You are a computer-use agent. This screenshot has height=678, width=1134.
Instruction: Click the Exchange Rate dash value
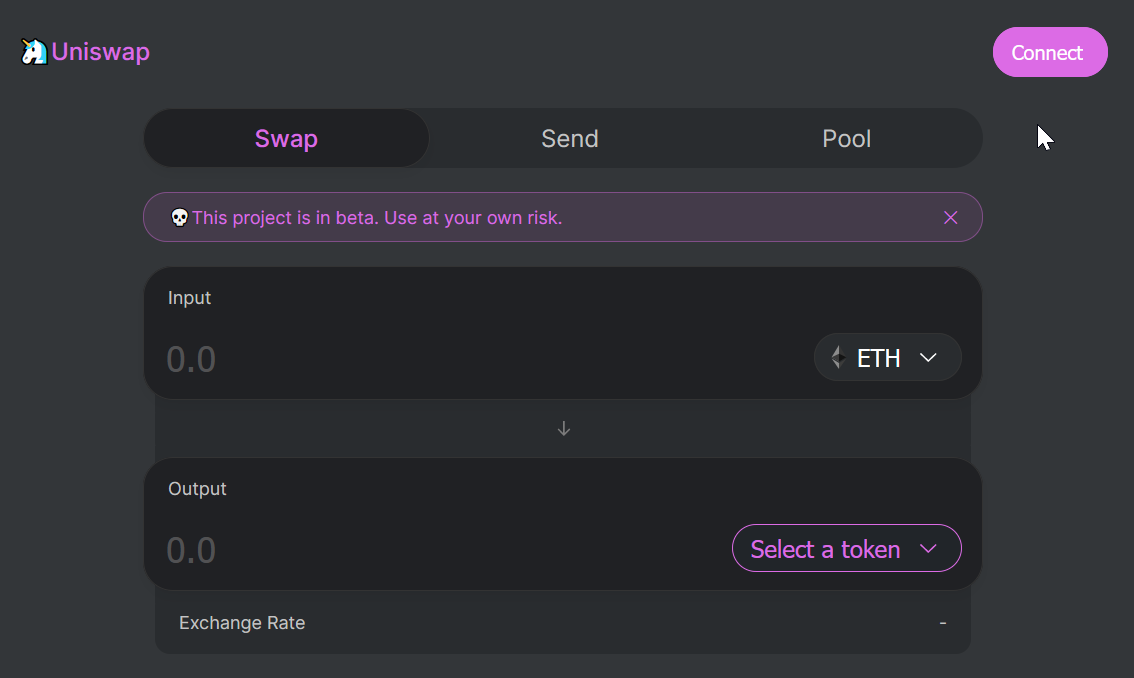click(942, 623)
